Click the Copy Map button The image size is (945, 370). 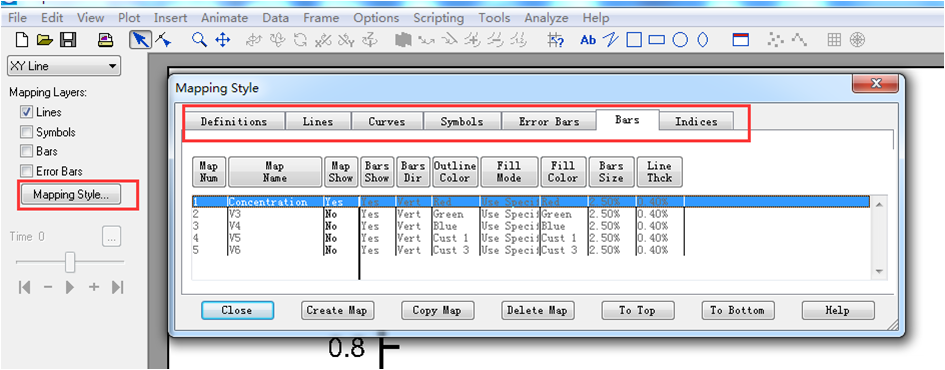[x=438, y=310]
